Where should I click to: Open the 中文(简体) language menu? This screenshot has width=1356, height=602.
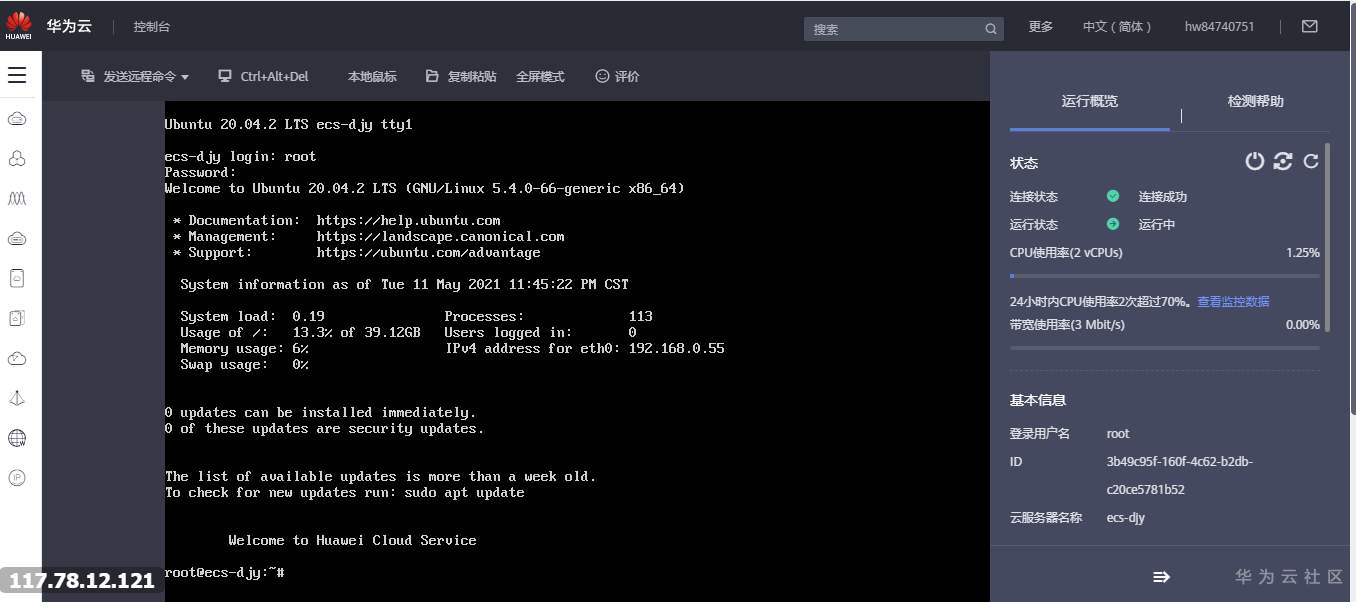1117,27
